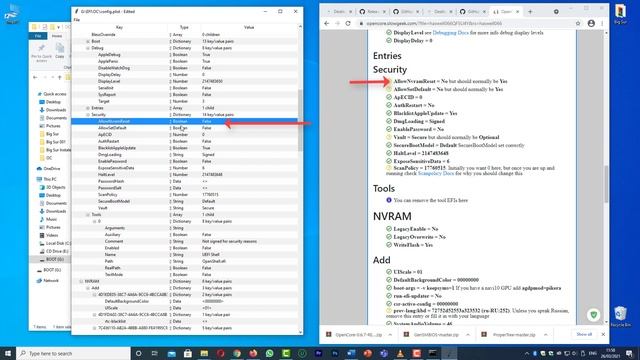
Task: Collapse the Security dictionary row
Action: point(88,115)
